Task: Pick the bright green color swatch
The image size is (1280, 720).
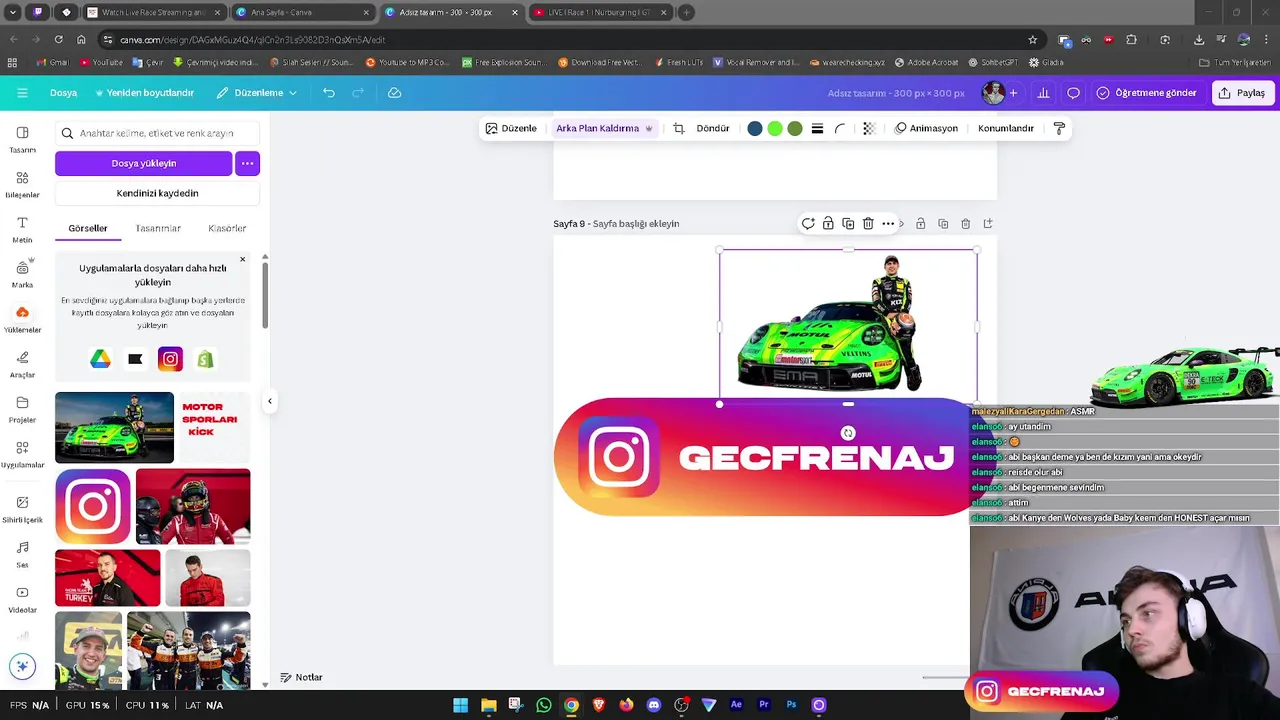Action: [x=775, y=128]
